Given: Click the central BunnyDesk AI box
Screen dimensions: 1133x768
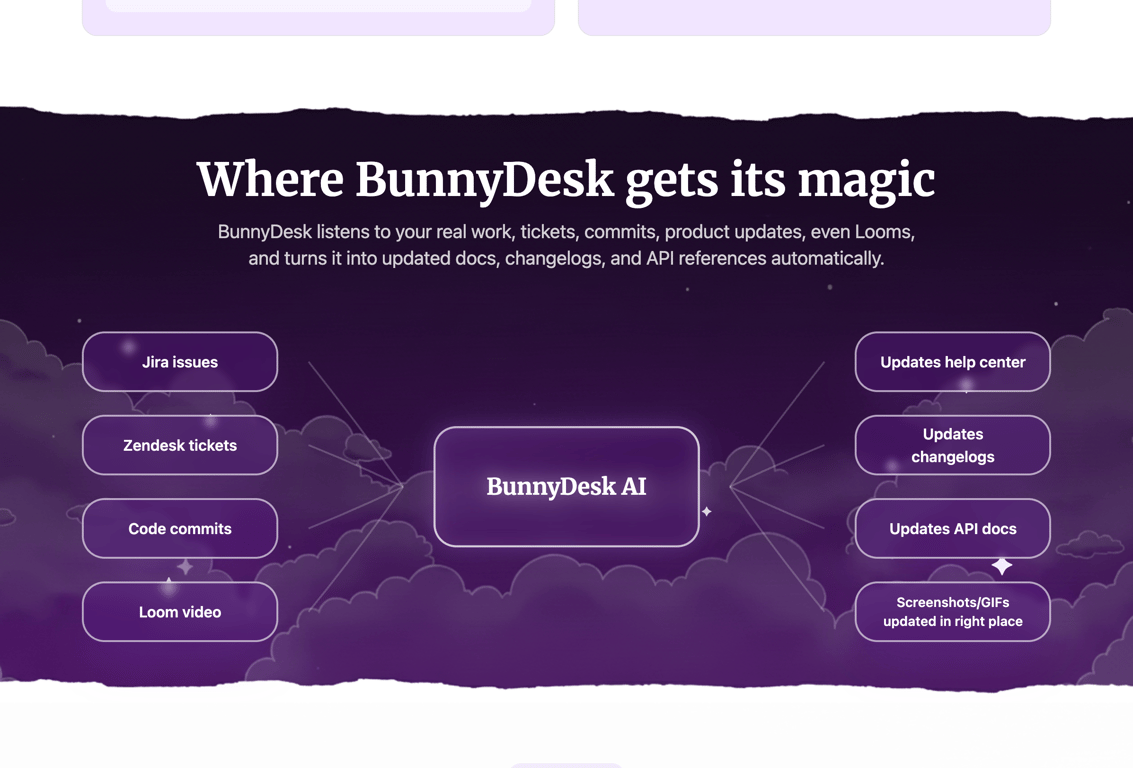Looking at the screenshot, I should [x=566, y=486].
